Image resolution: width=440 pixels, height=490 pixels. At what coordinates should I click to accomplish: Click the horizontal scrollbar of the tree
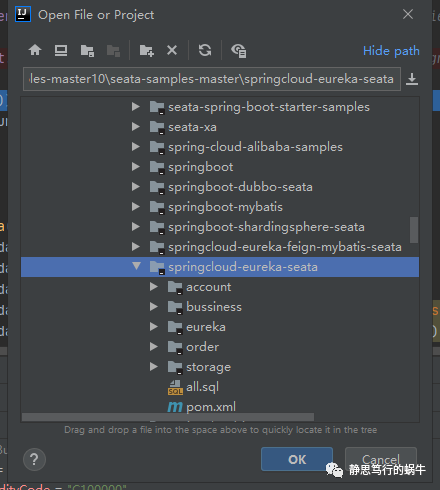[168, 417]
